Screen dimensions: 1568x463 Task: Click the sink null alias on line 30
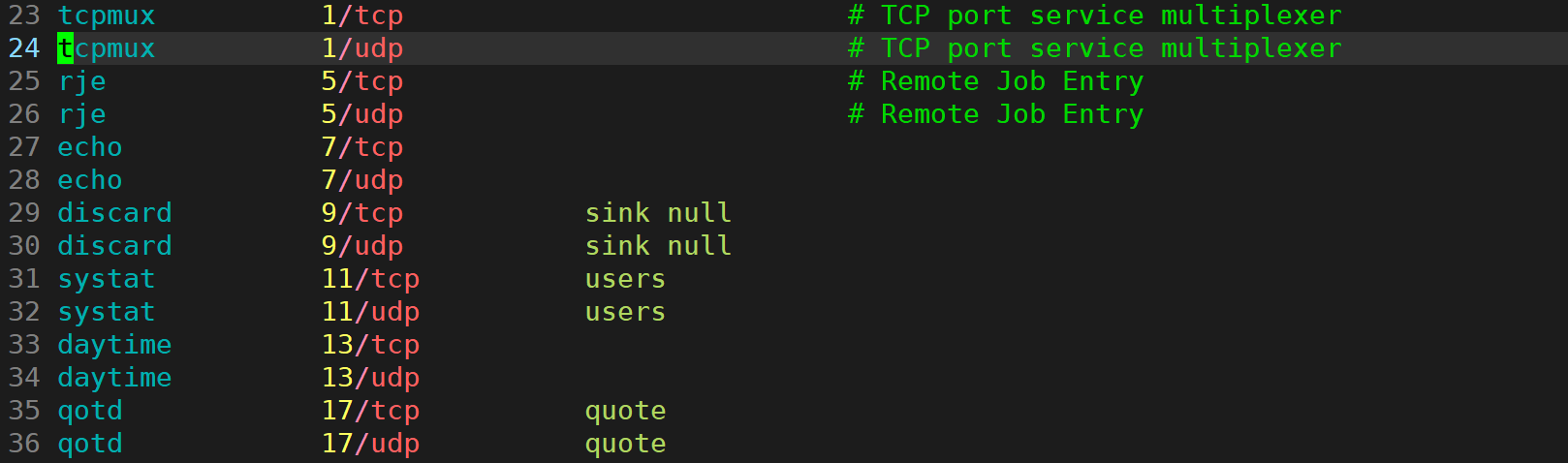[x=659, y=246]
